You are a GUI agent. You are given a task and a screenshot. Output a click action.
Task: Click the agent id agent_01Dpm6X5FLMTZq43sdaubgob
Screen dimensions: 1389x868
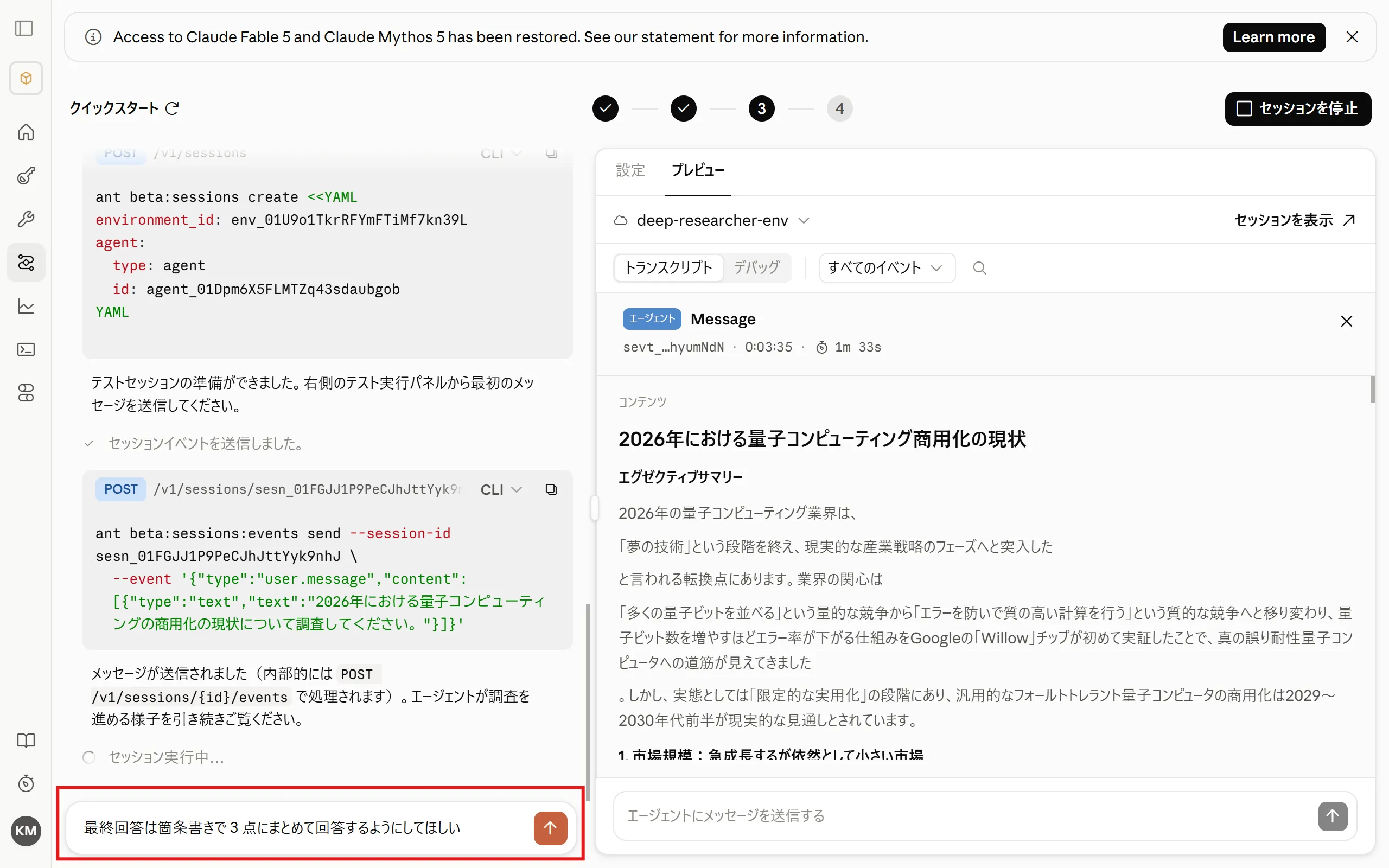coord(272,289)
